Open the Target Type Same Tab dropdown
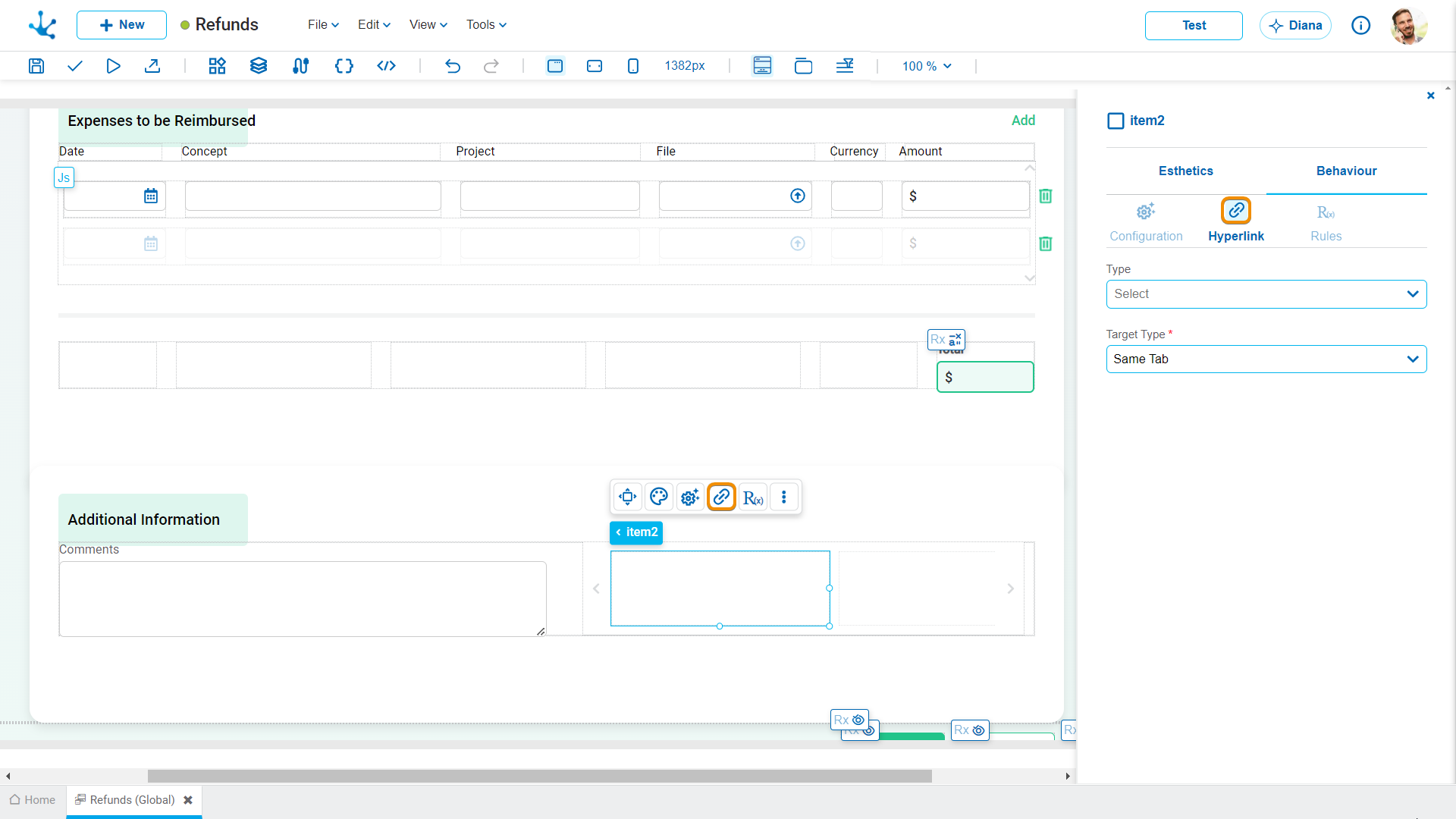The image size is (1456, 819). click(x=1266, y=359)
